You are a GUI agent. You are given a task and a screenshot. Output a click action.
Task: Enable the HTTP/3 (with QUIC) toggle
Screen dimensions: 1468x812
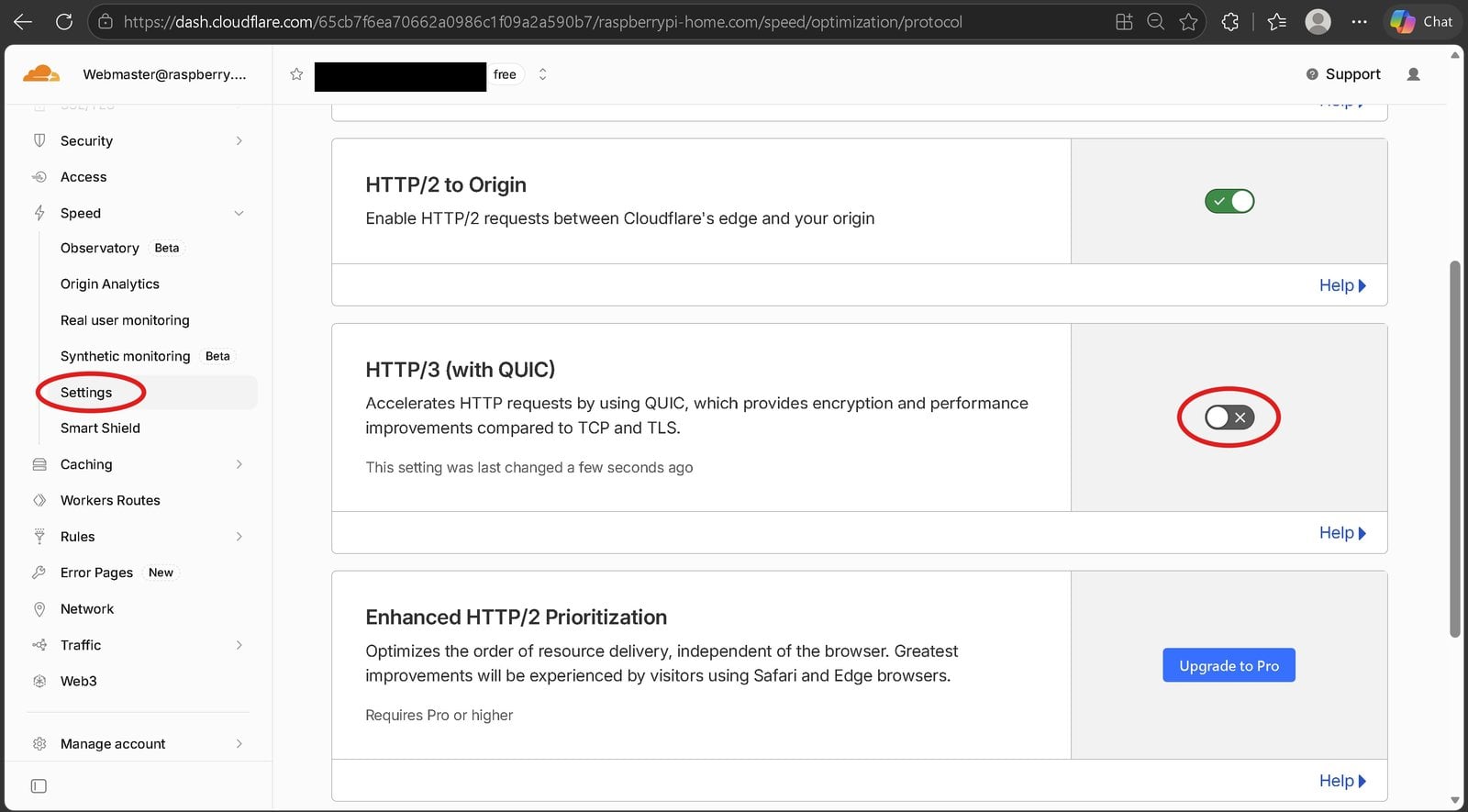pos(1229,417)
